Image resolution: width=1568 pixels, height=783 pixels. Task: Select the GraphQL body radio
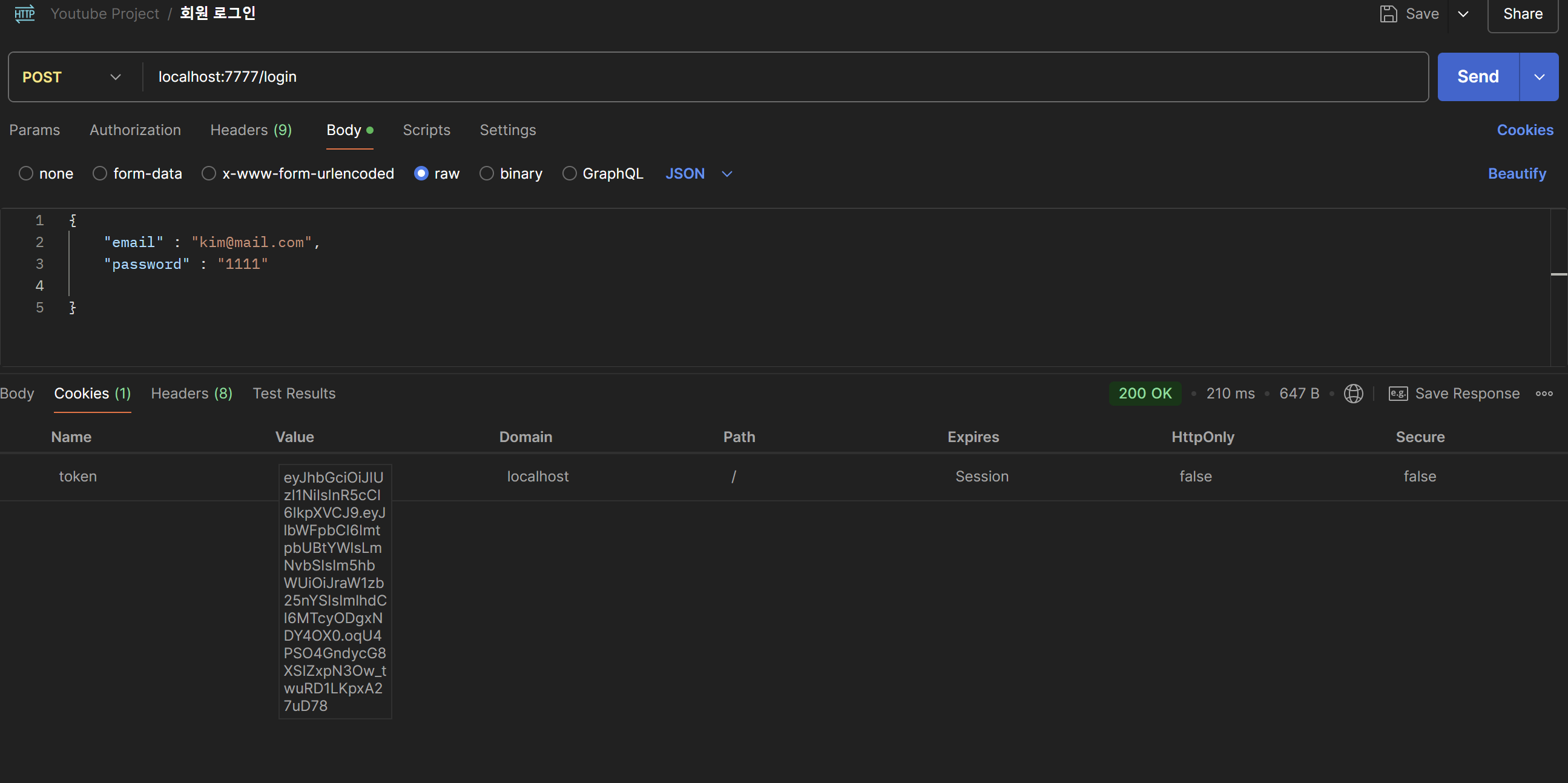tap(569, 174)
